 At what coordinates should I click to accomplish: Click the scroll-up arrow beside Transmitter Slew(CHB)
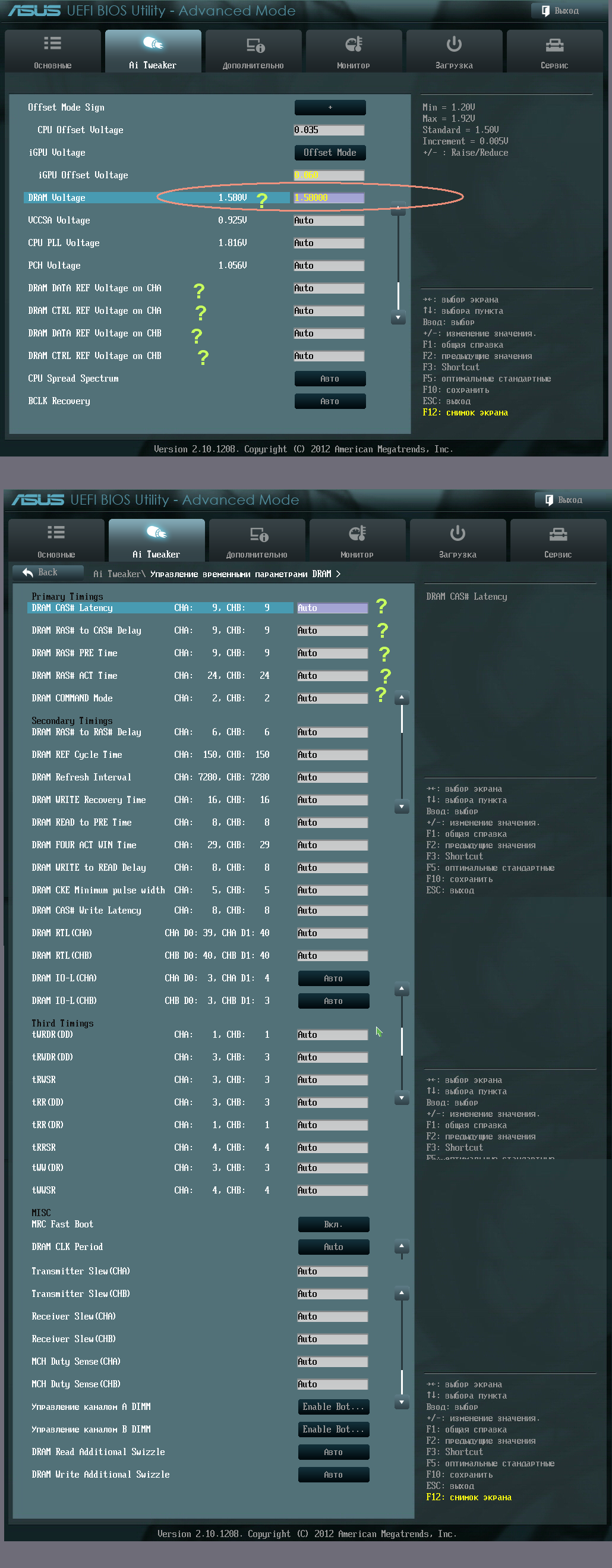[x=402, y=1293]
